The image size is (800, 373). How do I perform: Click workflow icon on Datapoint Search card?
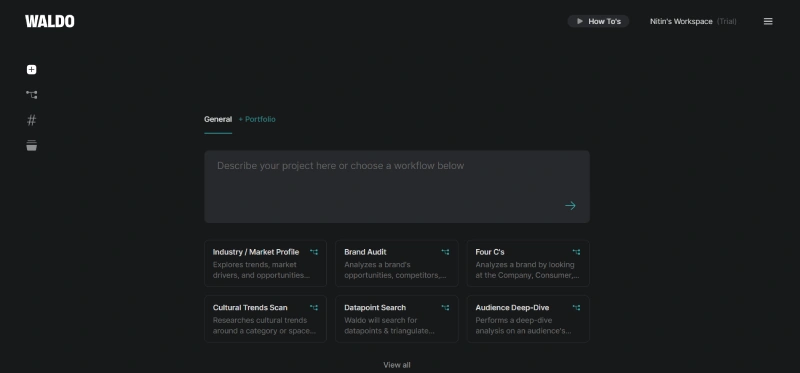pos(445,308)
